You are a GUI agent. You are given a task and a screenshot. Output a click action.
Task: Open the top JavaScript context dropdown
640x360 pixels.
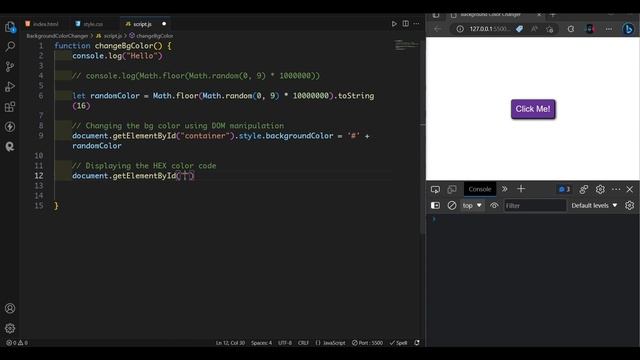[x=472, y=205]
